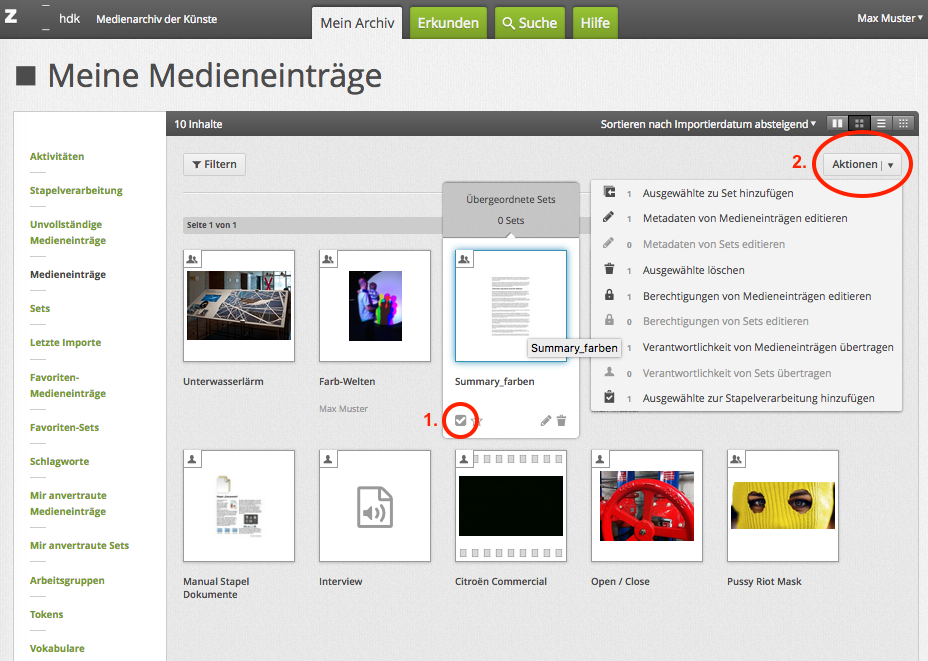Viewport: 928px width, 661px height.
Task: Expand the Max Muster user menu
Action: (889, 18)
